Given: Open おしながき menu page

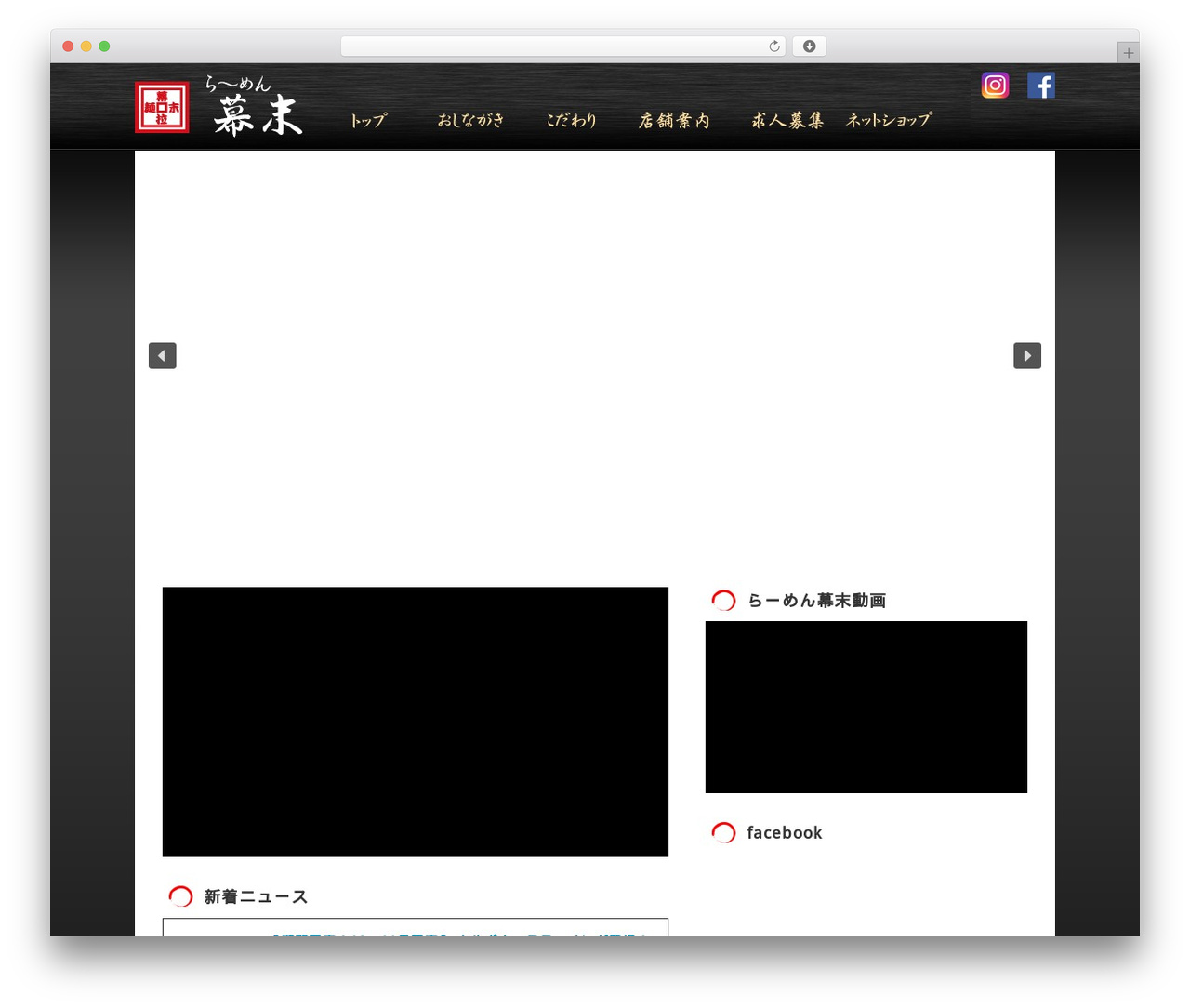Looking at the screenshot, I should pos(471,121).
